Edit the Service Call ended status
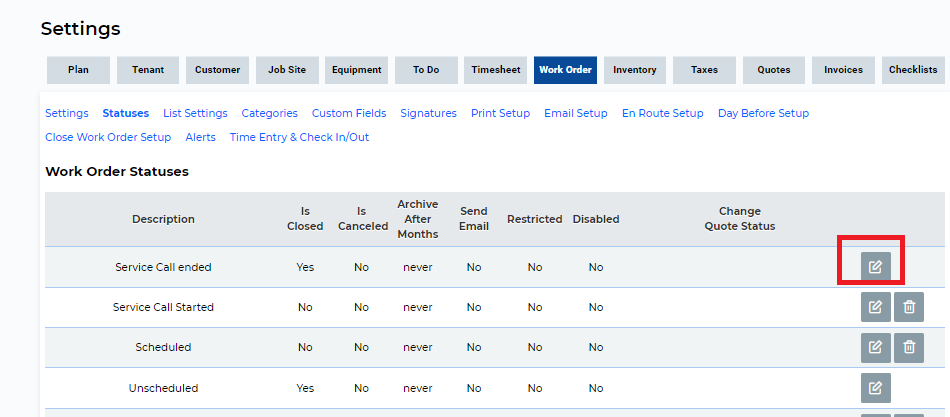 click(x=875, y=267)
